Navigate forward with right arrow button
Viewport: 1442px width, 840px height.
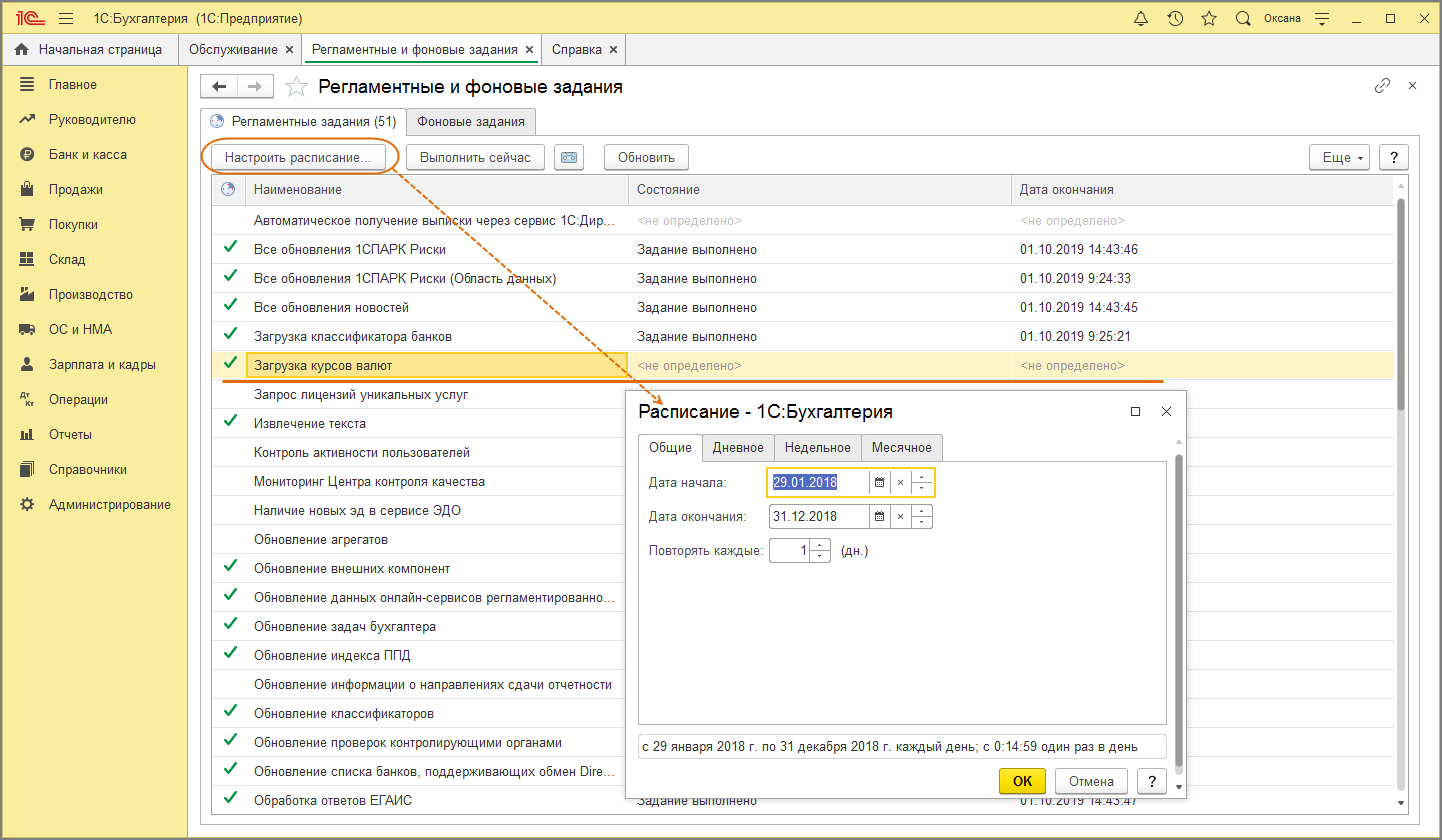[x=255, y=87]
